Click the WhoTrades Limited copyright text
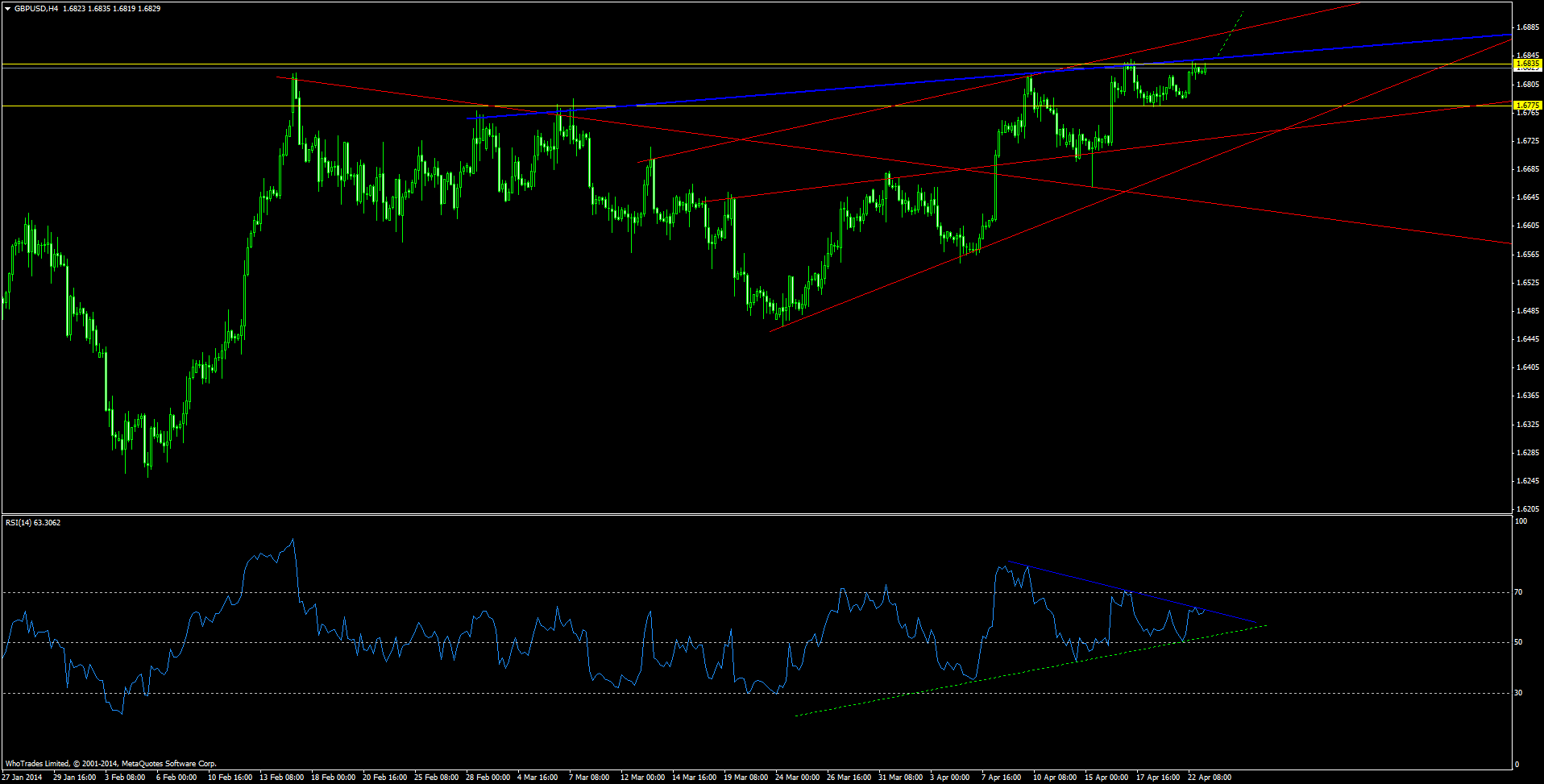 pos(111,764)
